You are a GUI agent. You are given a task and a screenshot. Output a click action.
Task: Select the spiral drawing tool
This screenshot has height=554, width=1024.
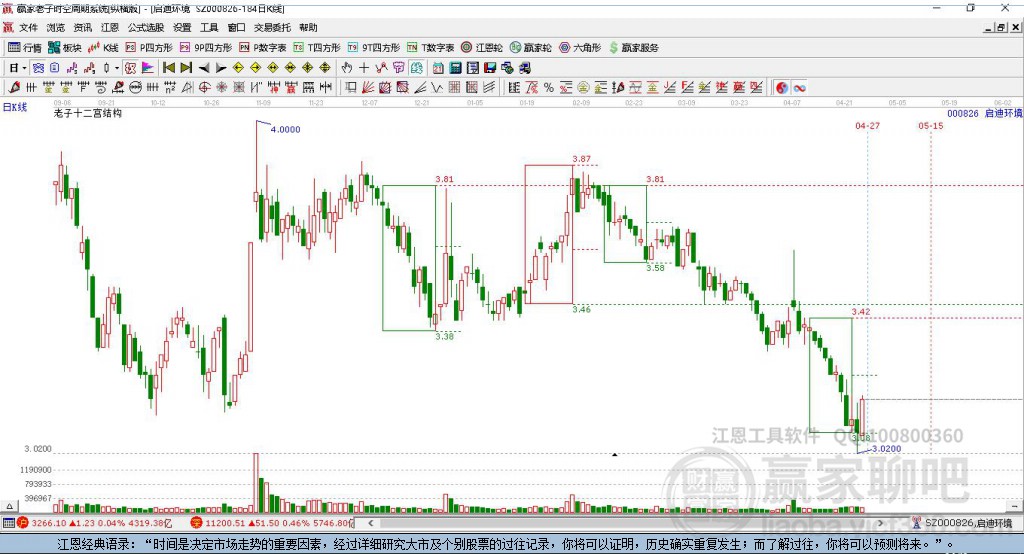coord(101,88)
